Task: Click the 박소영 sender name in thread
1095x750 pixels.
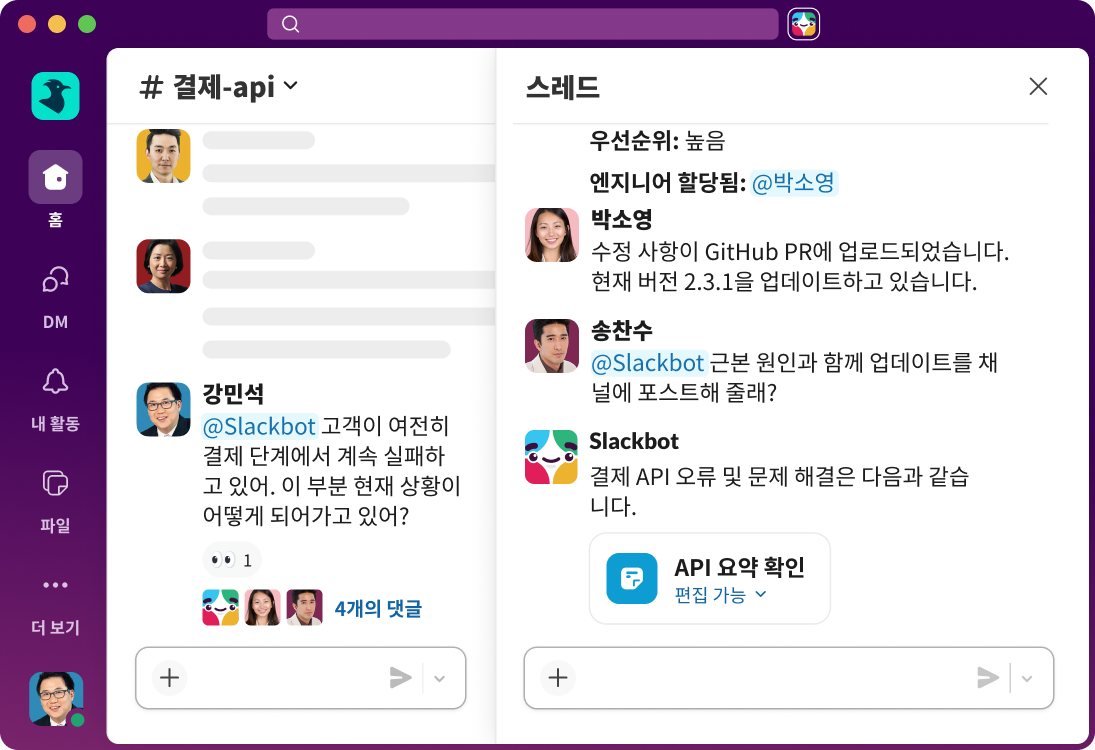Action: pyautogui.click(x=622, y=219)
